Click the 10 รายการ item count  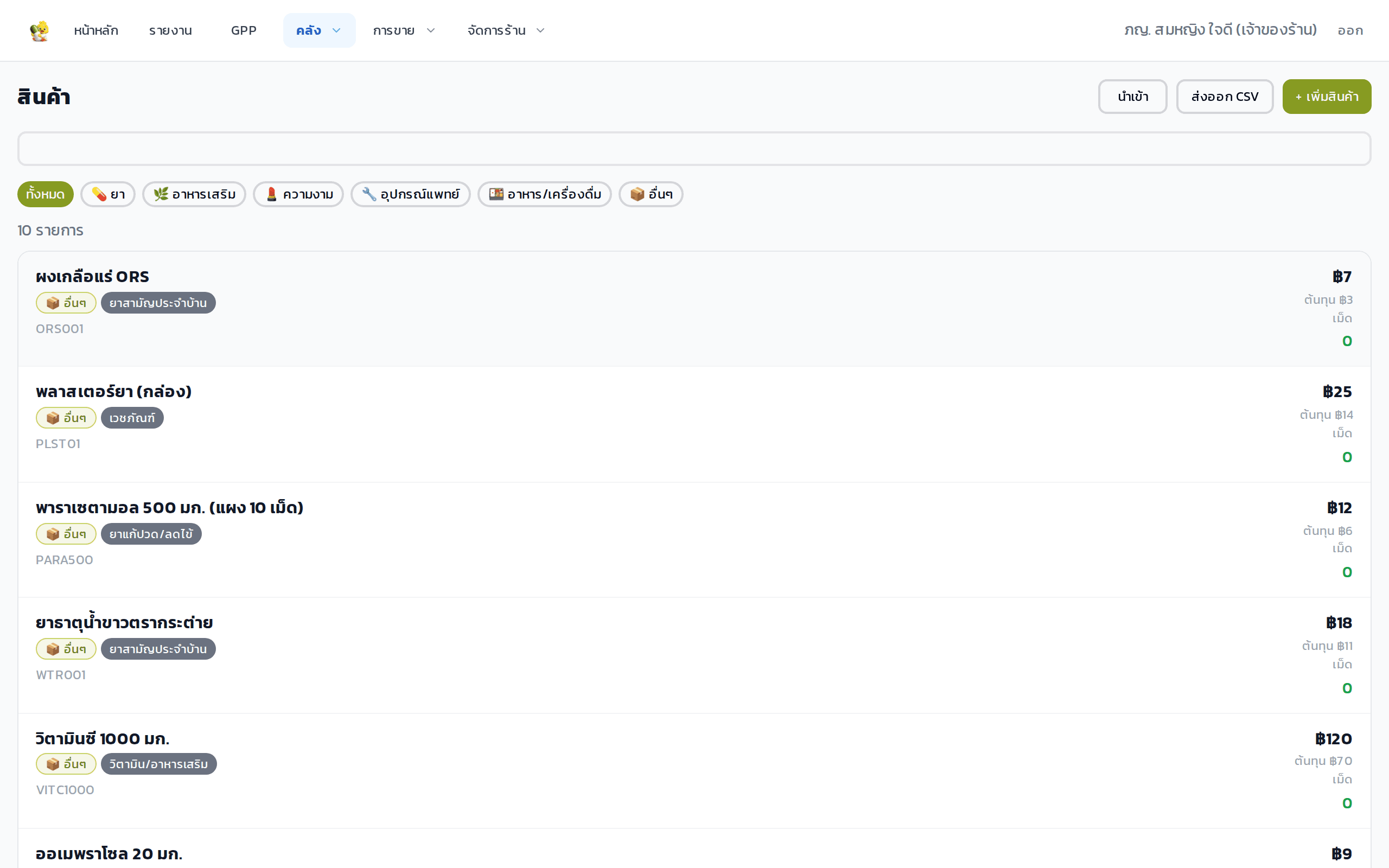point(50,230)
